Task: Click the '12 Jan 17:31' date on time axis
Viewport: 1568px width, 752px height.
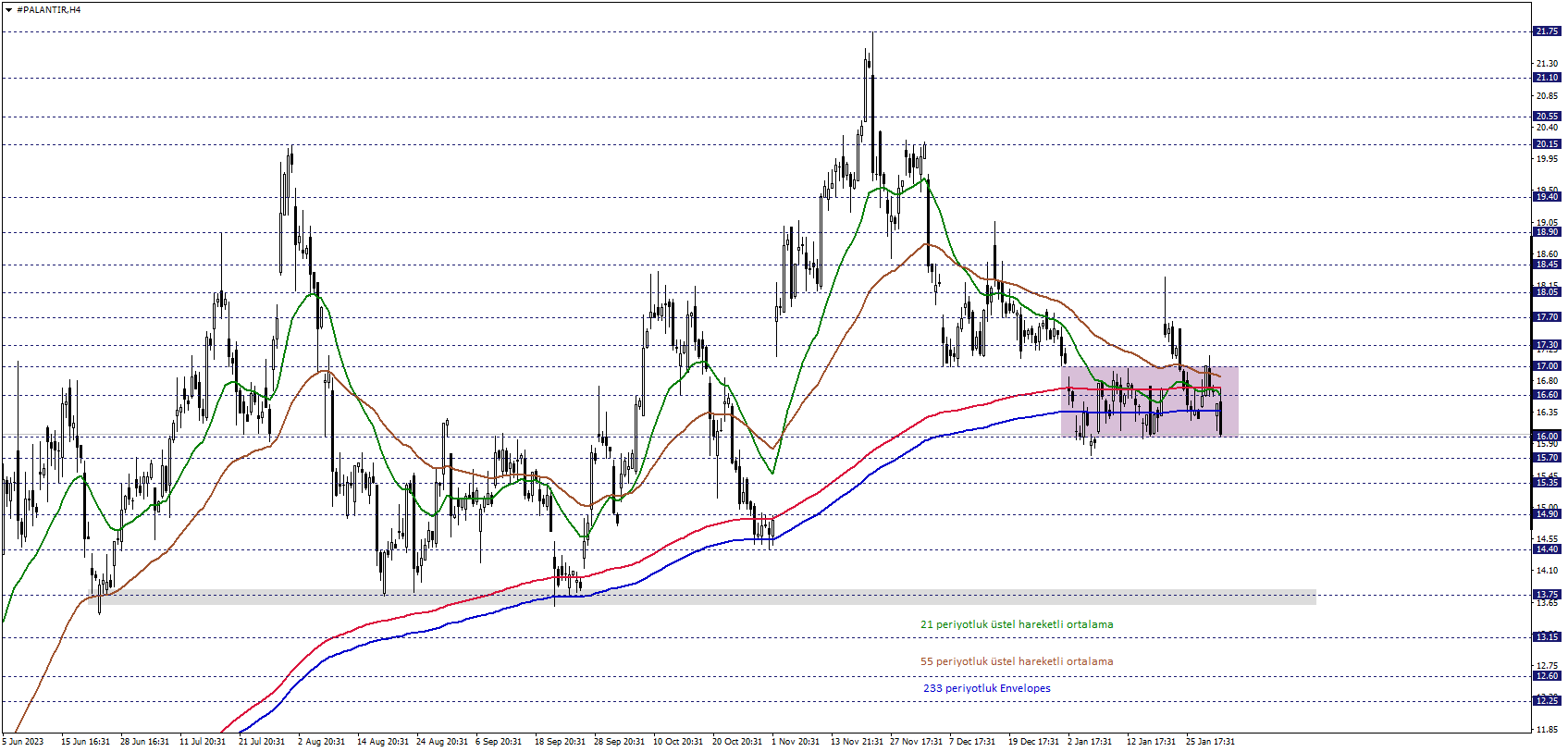Action: (1151, 742)
